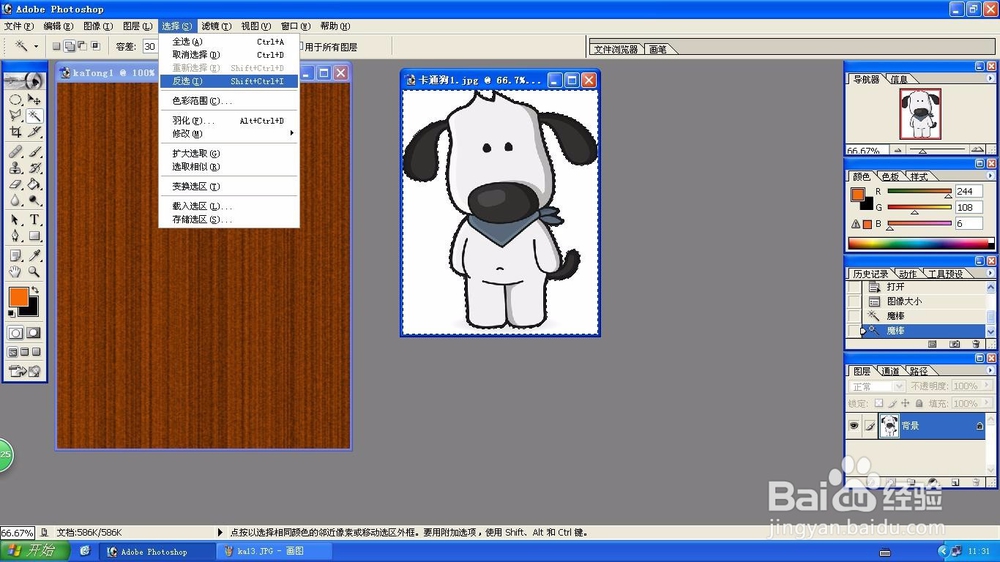
Task: Select the Rectangle shape tool
Action: click(x=34, y=236)
